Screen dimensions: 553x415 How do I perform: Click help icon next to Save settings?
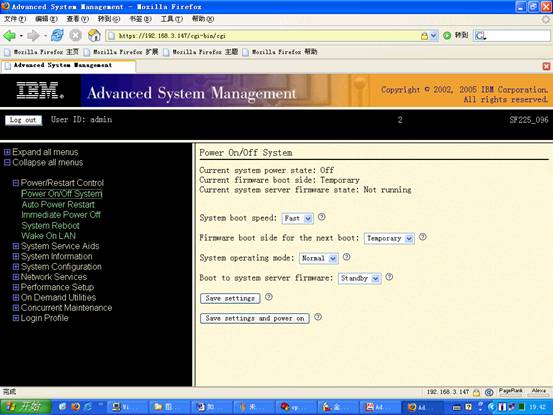click(269, 297)
